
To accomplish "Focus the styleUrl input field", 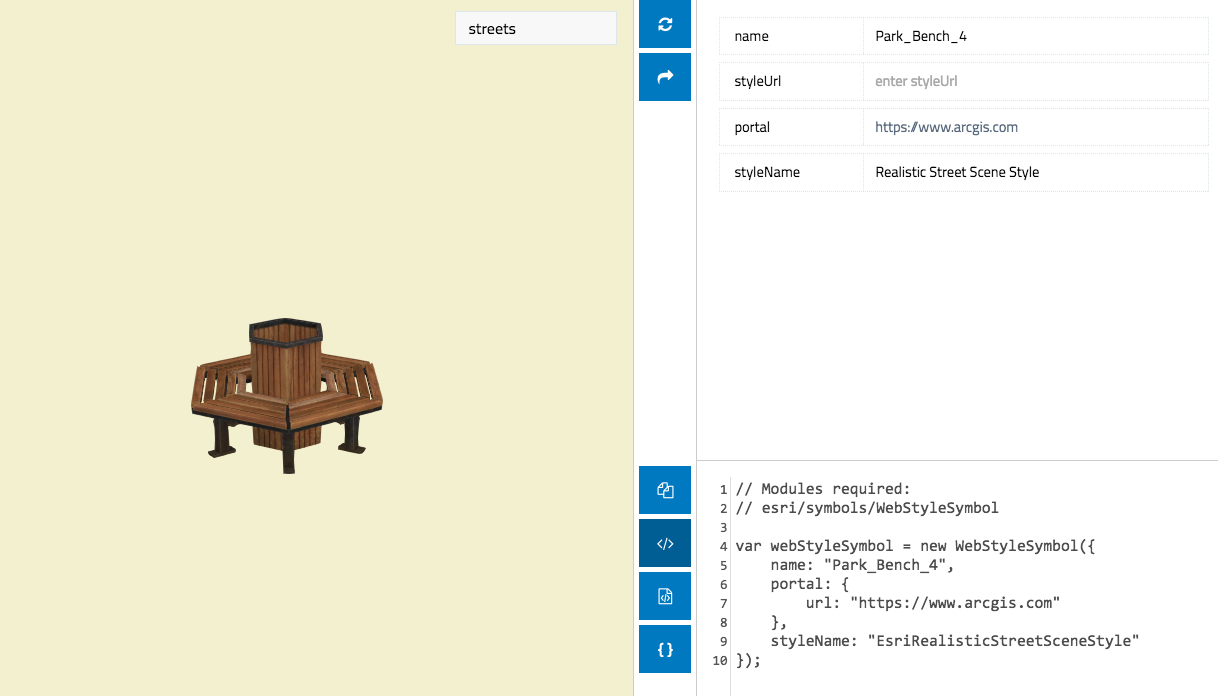I will 1036,81.
